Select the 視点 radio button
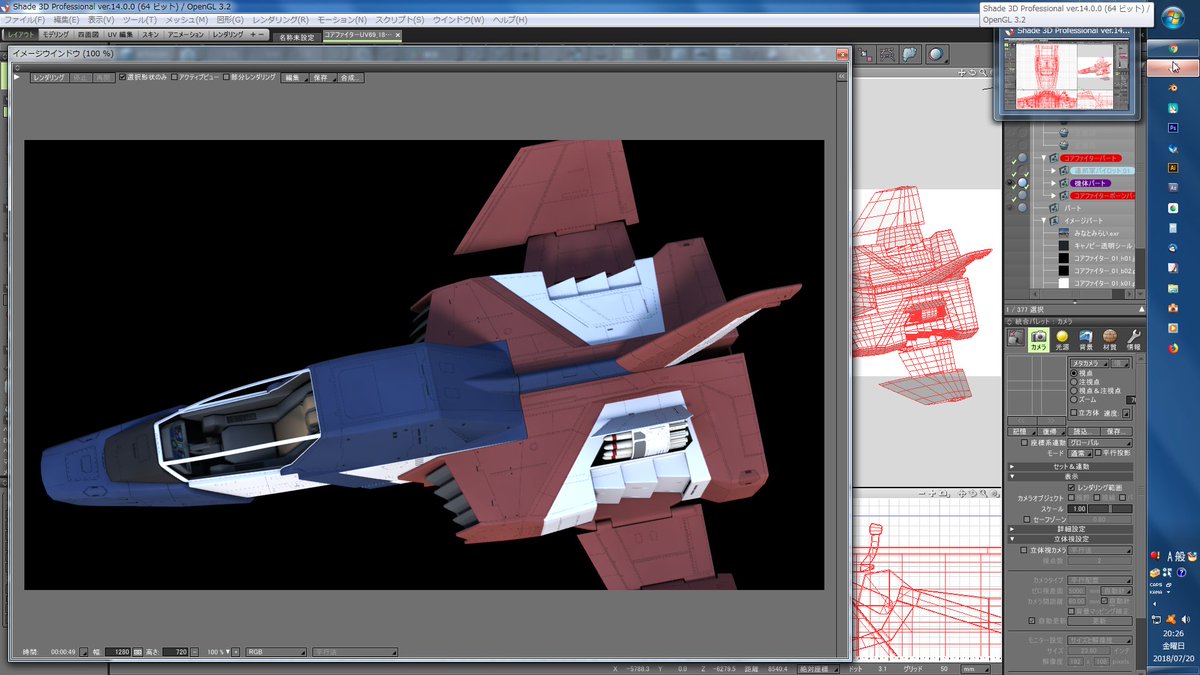1200x675 pixels. [x=1073, y=372]
